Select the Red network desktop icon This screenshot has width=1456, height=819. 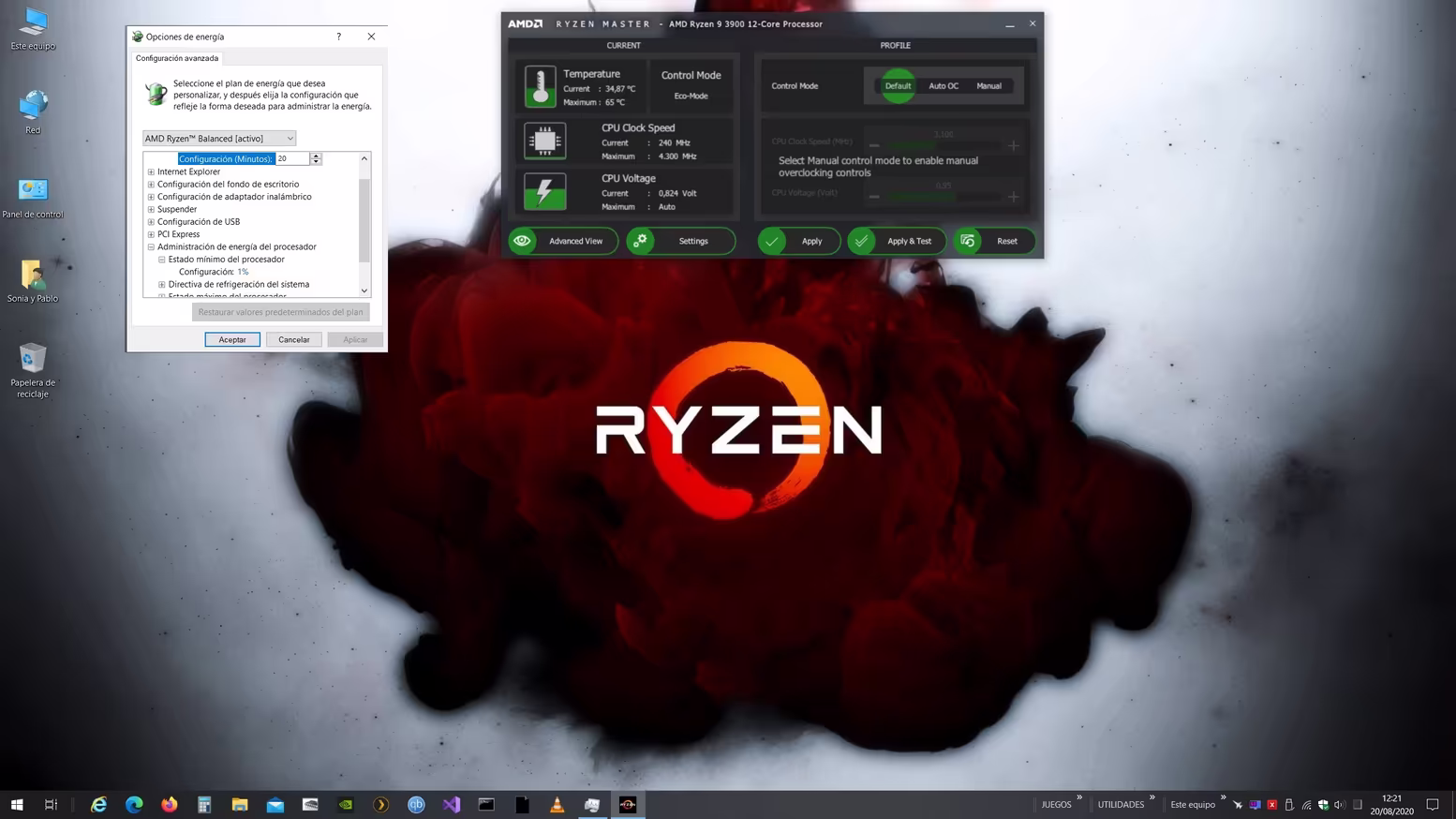coord(33,112)
